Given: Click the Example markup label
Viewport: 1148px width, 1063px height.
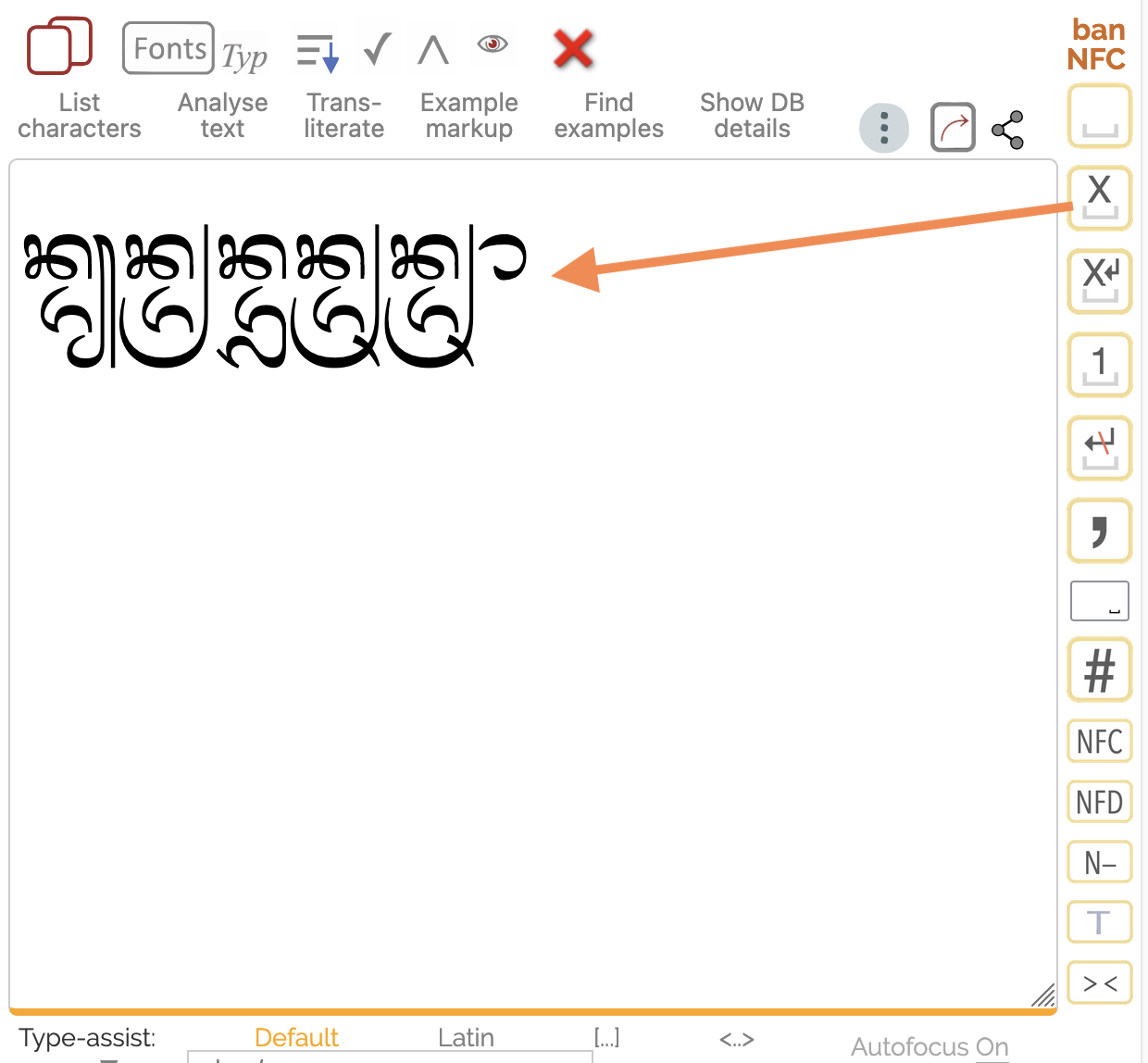Looking at the screenshot, I should pyautogui.click(x=469, y=116).
